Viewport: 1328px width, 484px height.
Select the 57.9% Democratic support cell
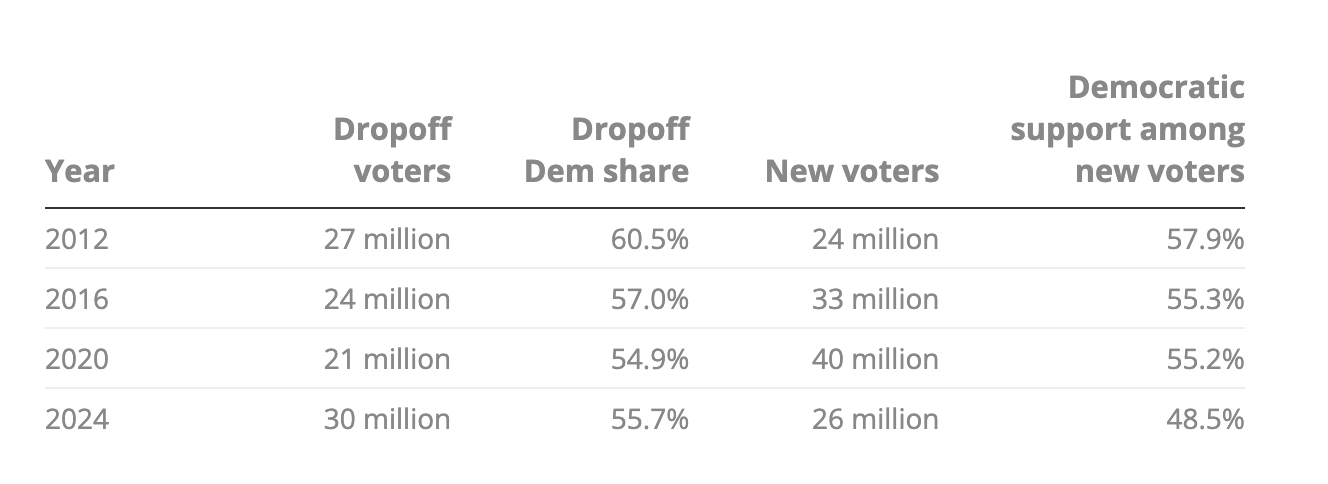(1205, 239)
